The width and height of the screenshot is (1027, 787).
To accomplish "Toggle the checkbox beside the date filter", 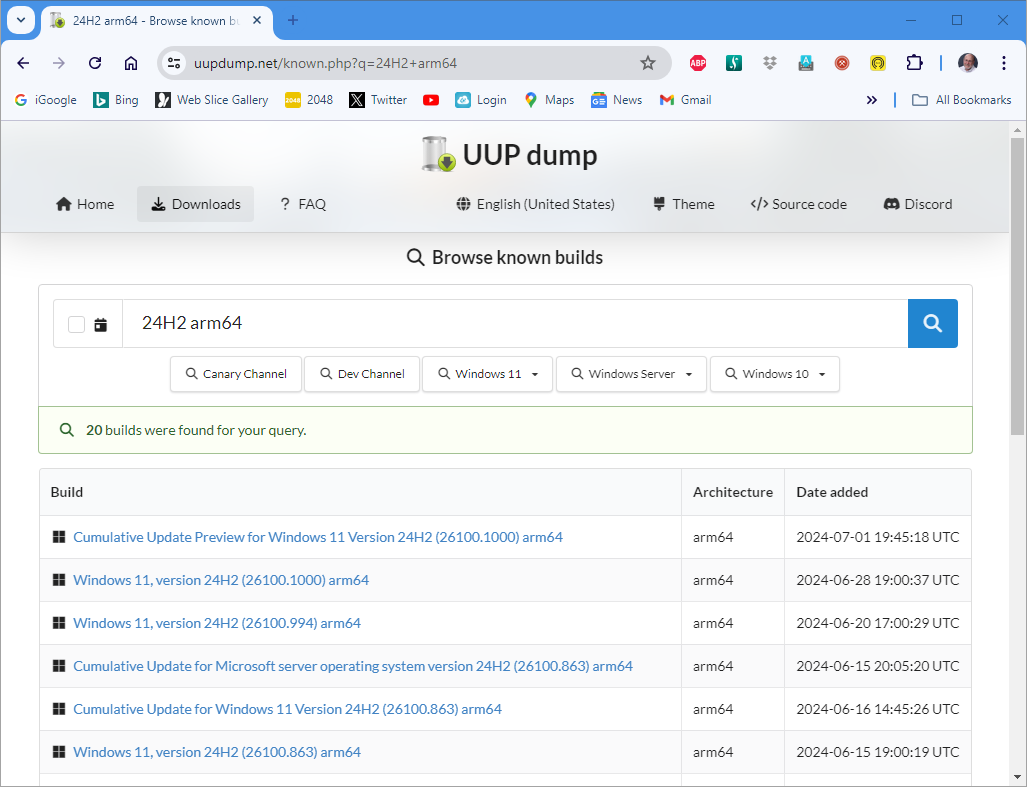I will click(76, 323).
